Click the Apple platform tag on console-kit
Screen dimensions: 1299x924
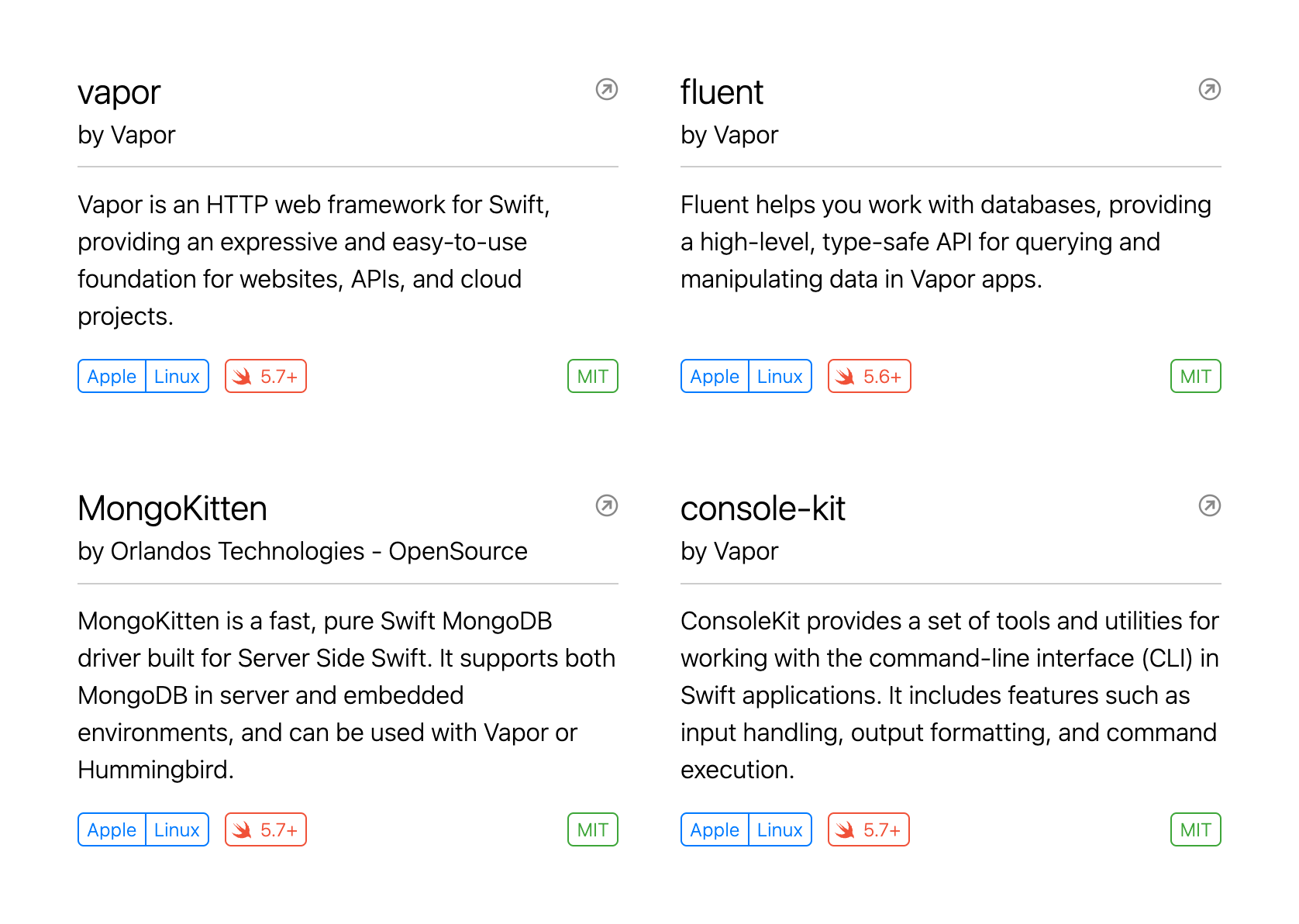pyautogui.click(x=715, y=830)
